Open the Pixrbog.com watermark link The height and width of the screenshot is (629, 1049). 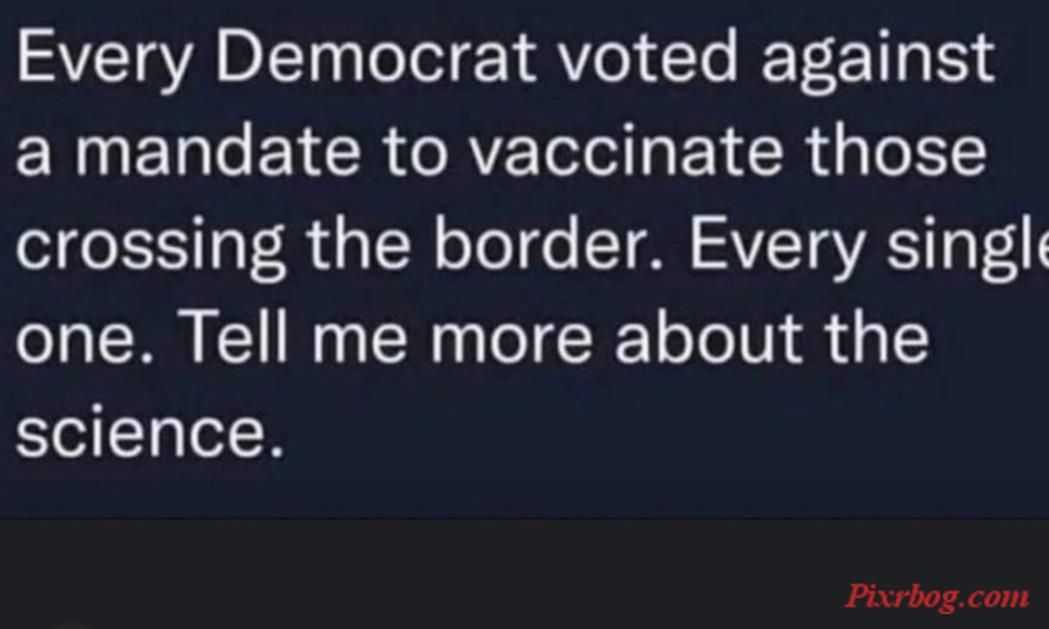click(937, 596)
